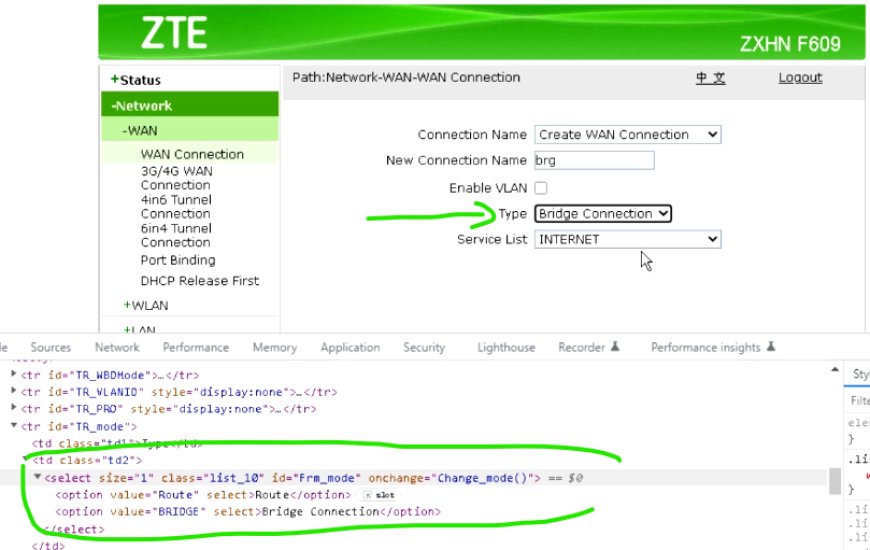Click the New Connection Name field
This screenshot has width=870, height=550.
point(594,160)
